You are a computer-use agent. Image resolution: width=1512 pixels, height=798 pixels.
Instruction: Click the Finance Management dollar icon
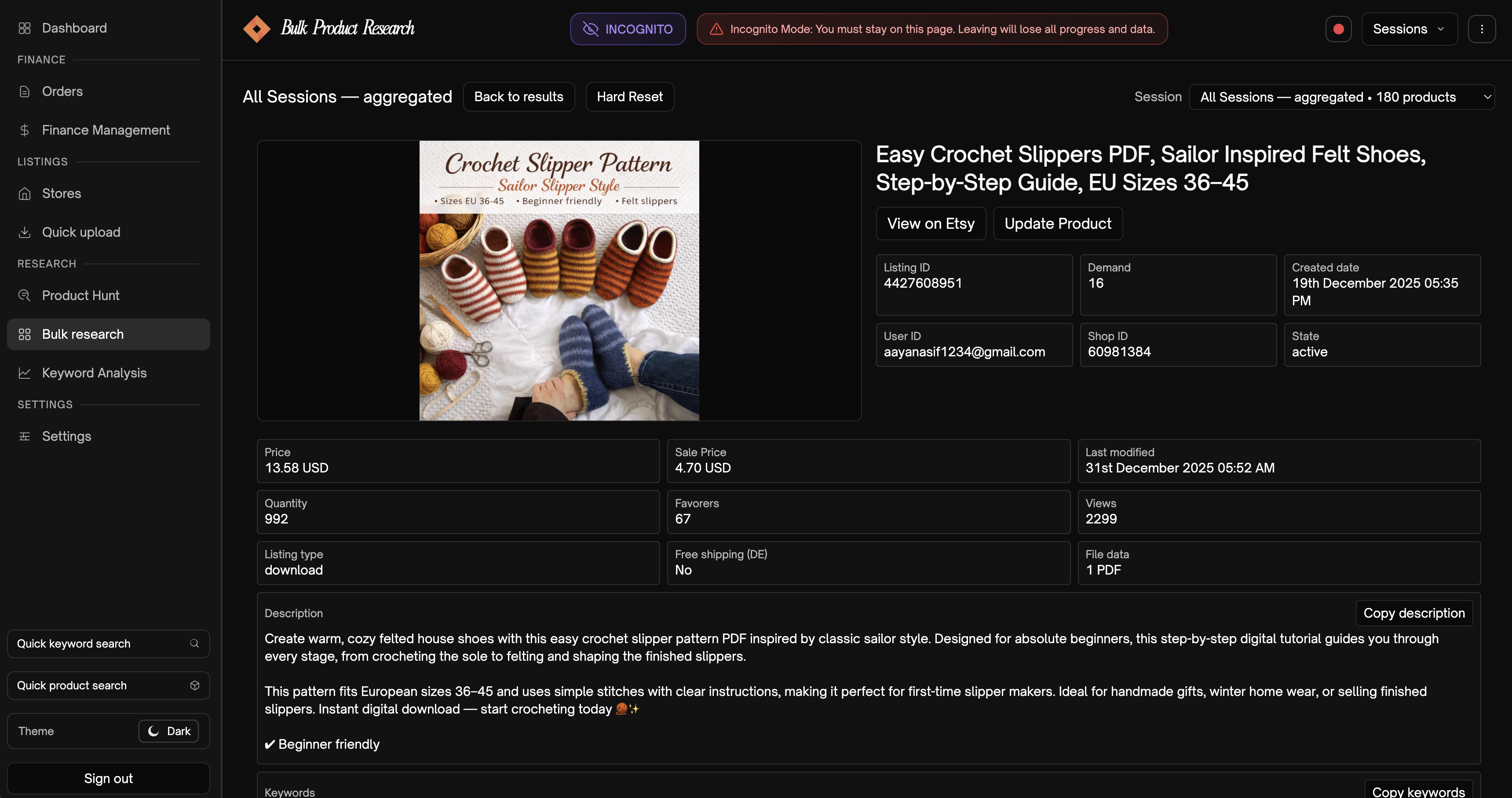24,130
